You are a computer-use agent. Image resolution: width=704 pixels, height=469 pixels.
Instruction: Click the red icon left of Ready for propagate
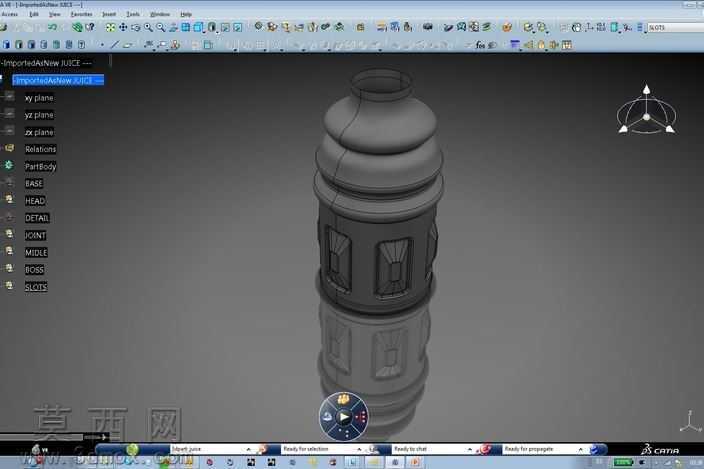click(485, 449)
